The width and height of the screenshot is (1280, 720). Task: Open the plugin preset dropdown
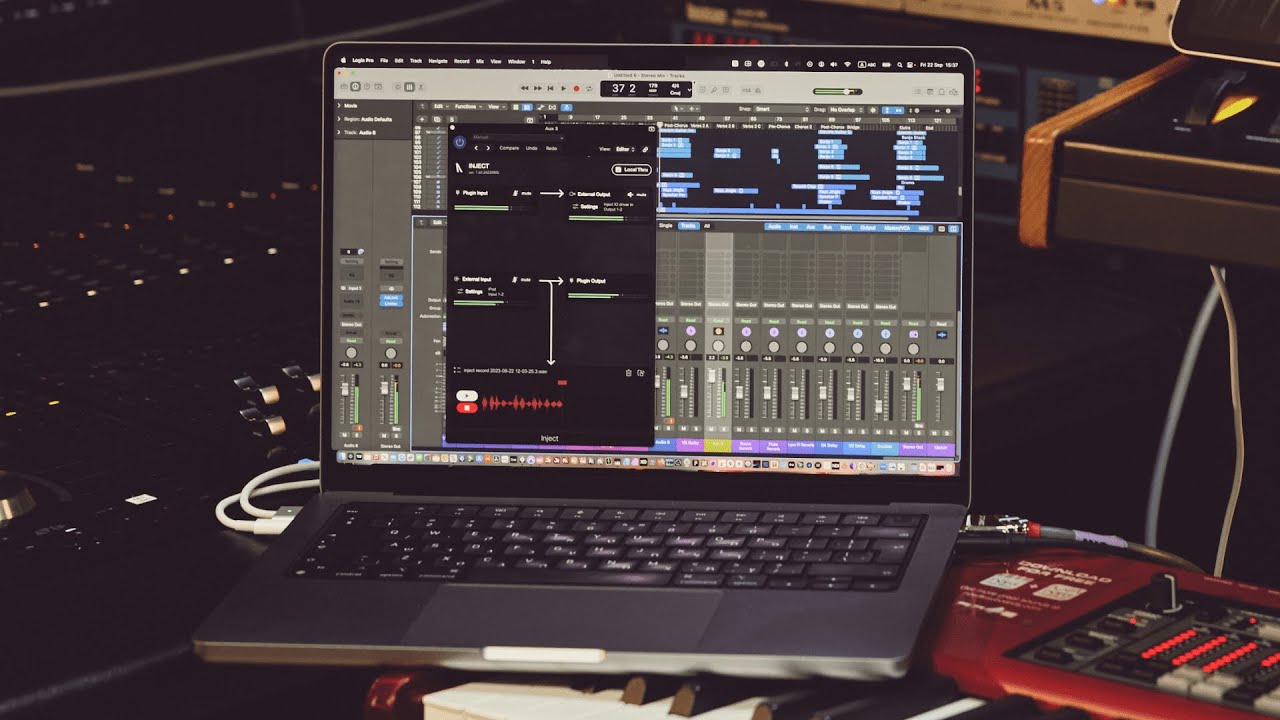click(517, 137)
